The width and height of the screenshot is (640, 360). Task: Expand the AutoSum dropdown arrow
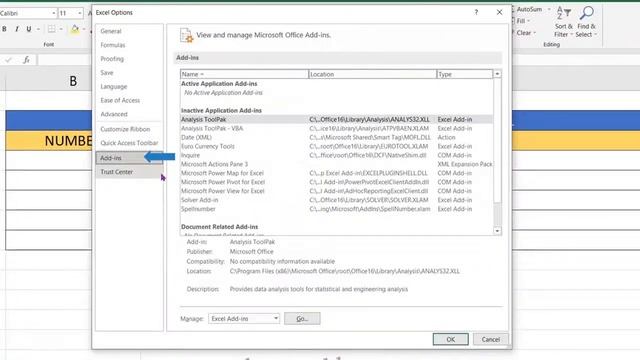click(x=549, y=9)
